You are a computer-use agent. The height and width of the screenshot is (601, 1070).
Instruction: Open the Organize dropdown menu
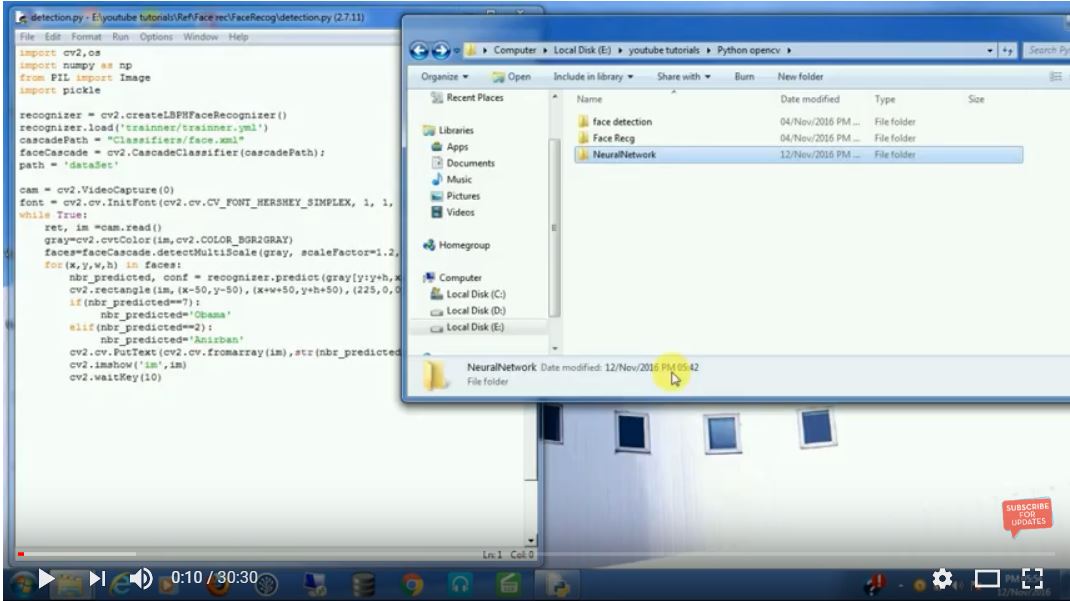click(x=445, y=77)
